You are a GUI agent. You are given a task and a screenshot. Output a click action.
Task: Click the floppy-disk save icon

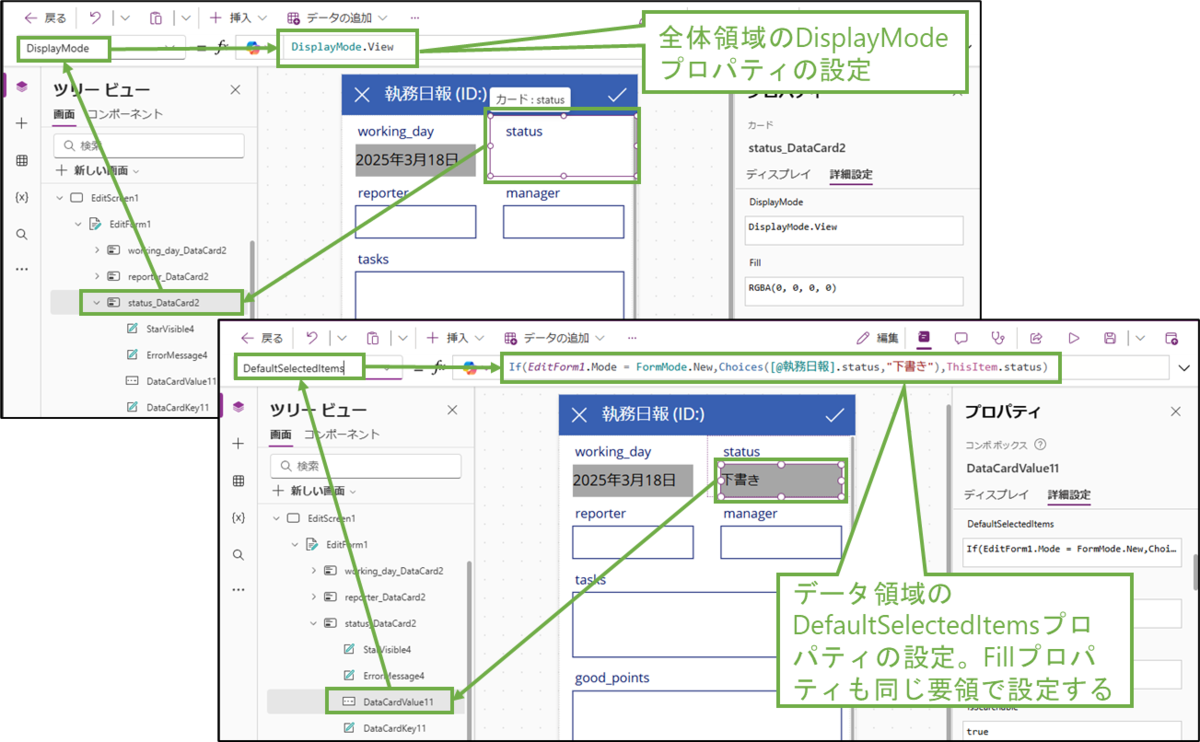1109,338
